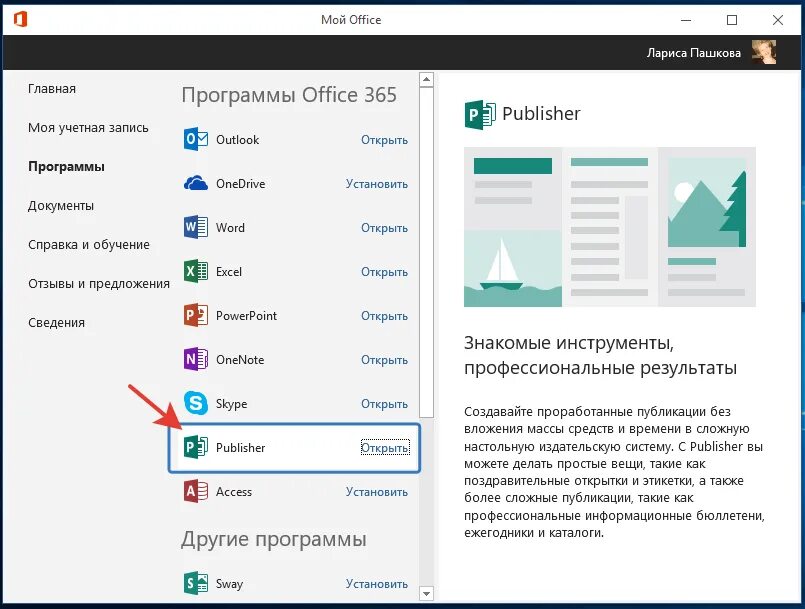
Task: Click the Другие программы heading
Action: point(274,539)
